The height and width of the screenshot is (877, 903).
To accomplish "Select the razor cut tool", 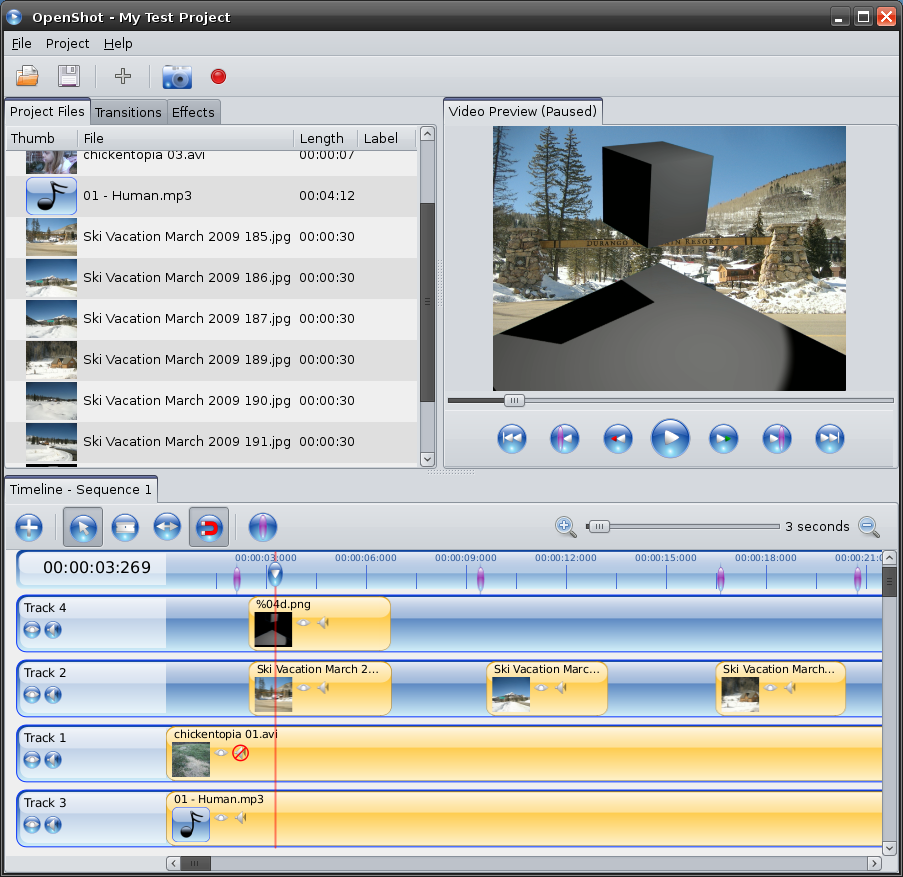I will tap(125, 526).
